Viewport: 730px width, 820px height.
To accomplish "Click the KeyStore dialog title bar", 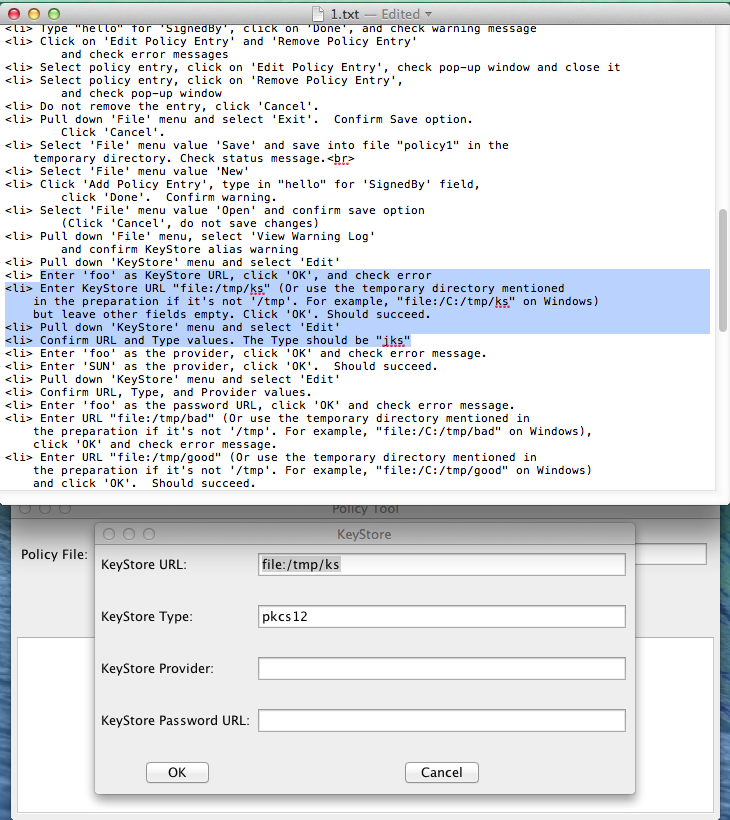I will pos(364,534).
